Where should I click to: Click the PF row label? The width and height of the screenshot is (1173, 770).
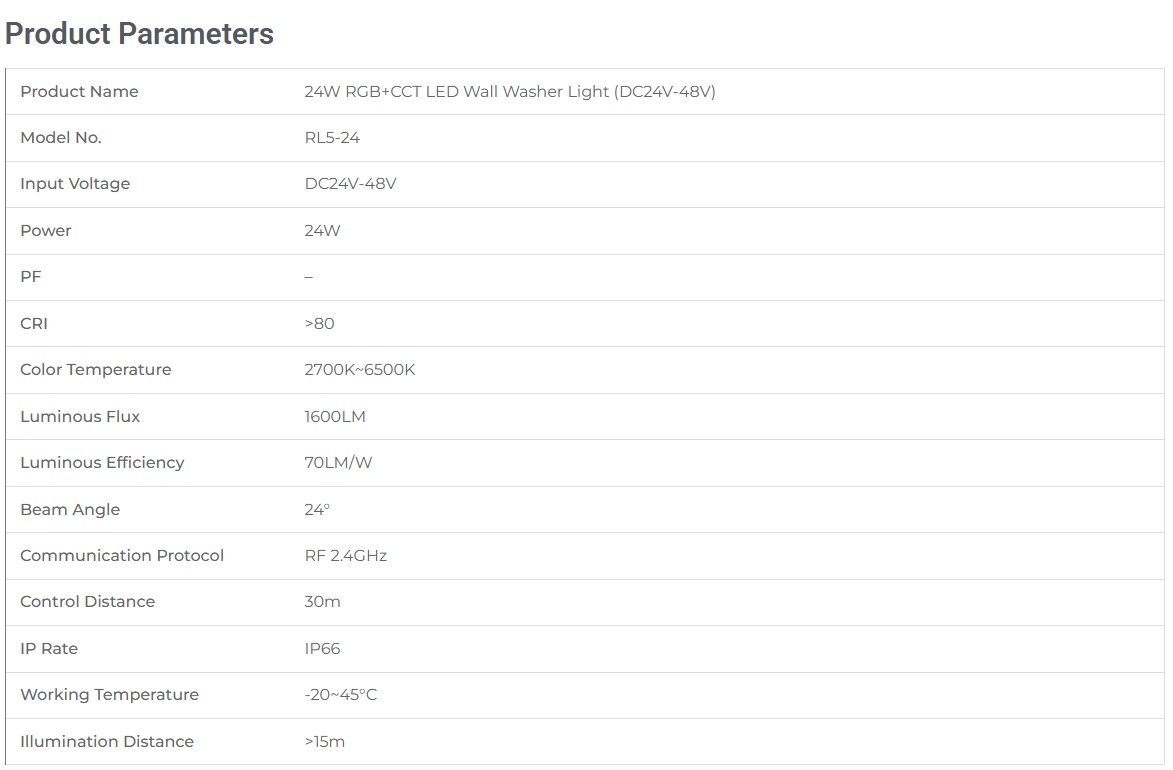(x=31, y=277)
